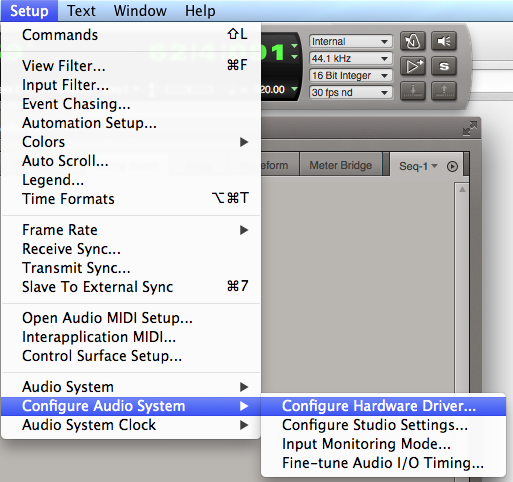Switch to the Meter Bridge tab
The width and height of the screenshot is (513, 482).
click(341, 165)
